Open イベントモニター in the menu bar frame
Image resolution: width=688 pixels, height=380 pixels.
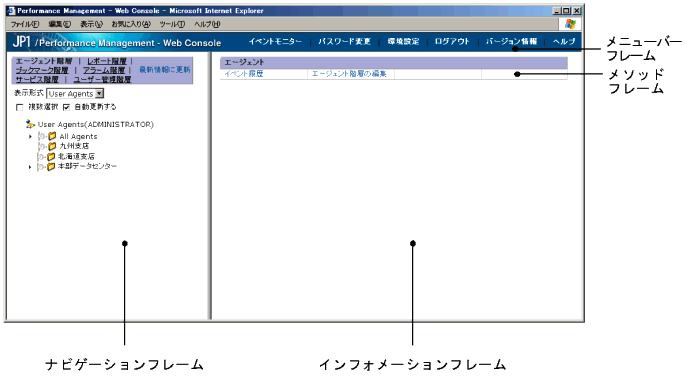(x=275, y=41)
